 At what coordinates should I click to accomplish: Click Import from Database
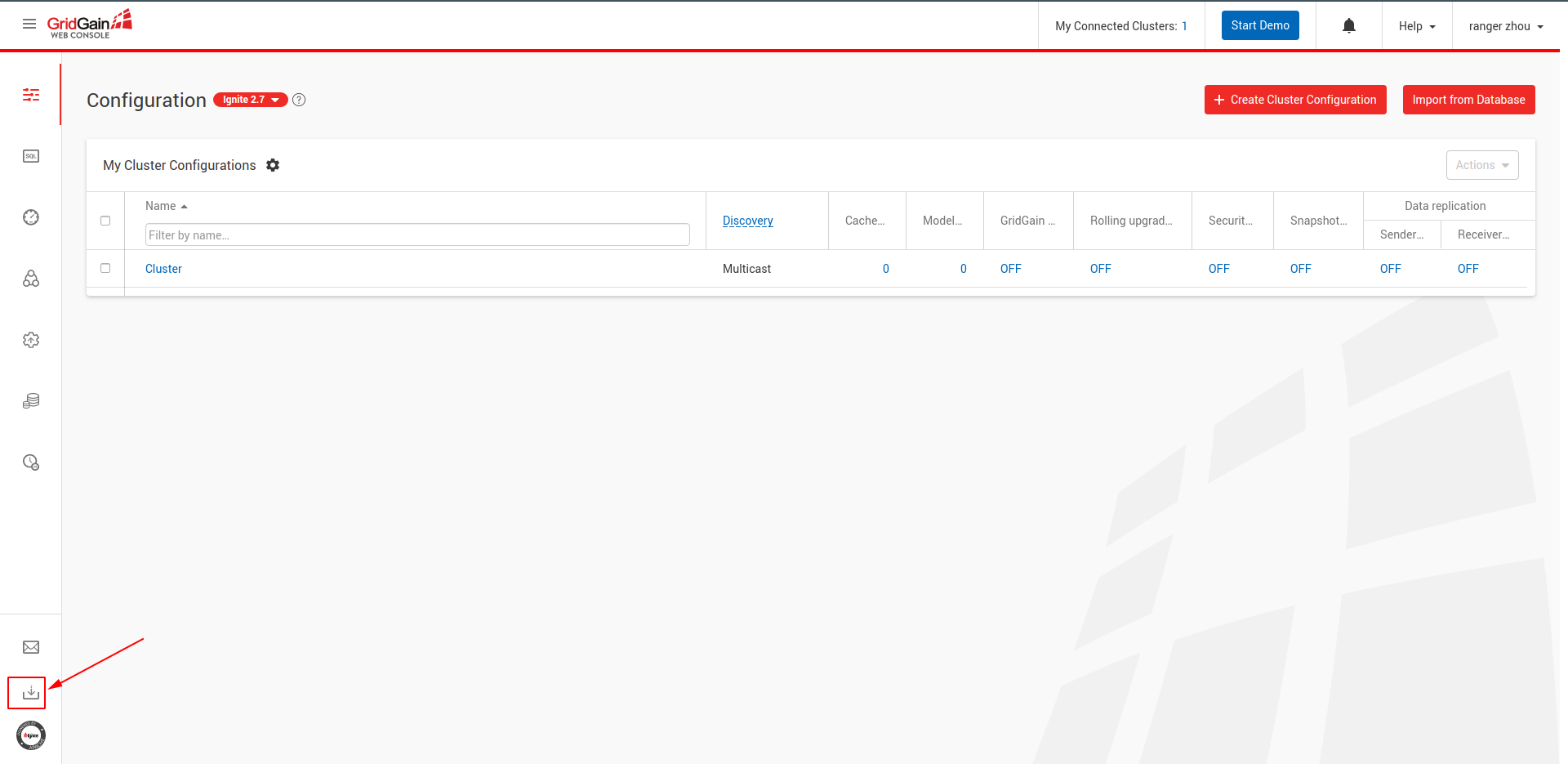pos(1469,100)
